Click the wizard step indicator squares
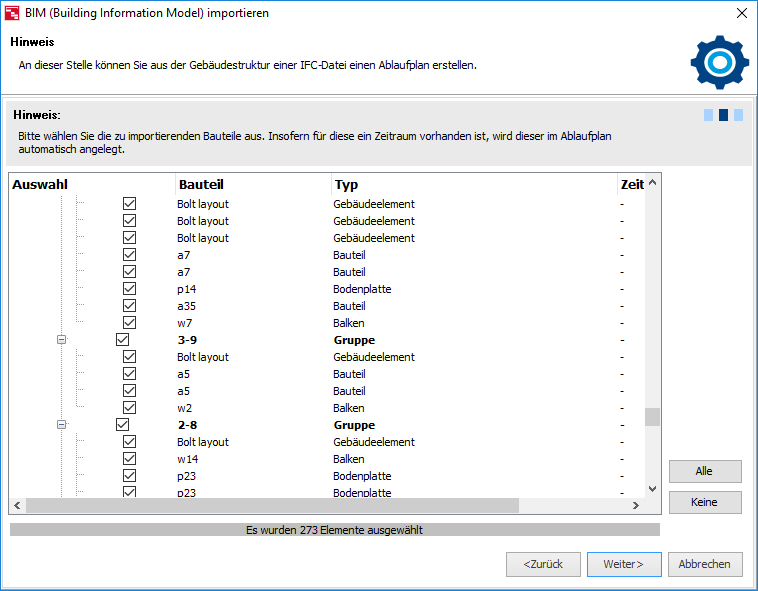Viewport: 758px width, 591px height. click(x=723, y=115)
